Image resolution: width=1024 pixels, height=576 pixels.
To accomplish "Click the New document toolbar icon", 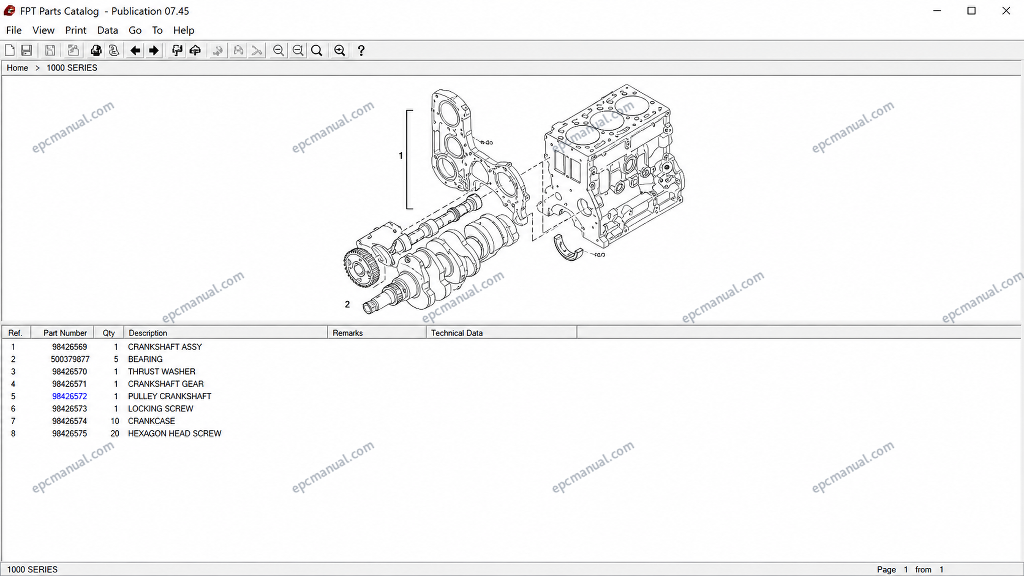I will (10, 50).
